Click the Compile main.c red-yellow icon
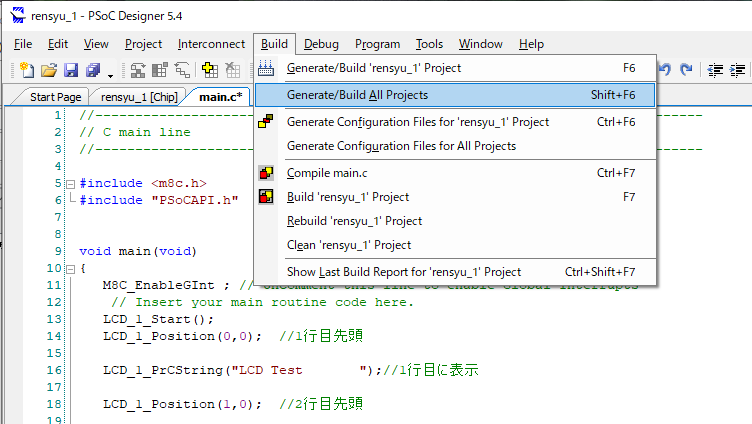The height and width of the screenshot is (424, 752). tap(266, 173)
